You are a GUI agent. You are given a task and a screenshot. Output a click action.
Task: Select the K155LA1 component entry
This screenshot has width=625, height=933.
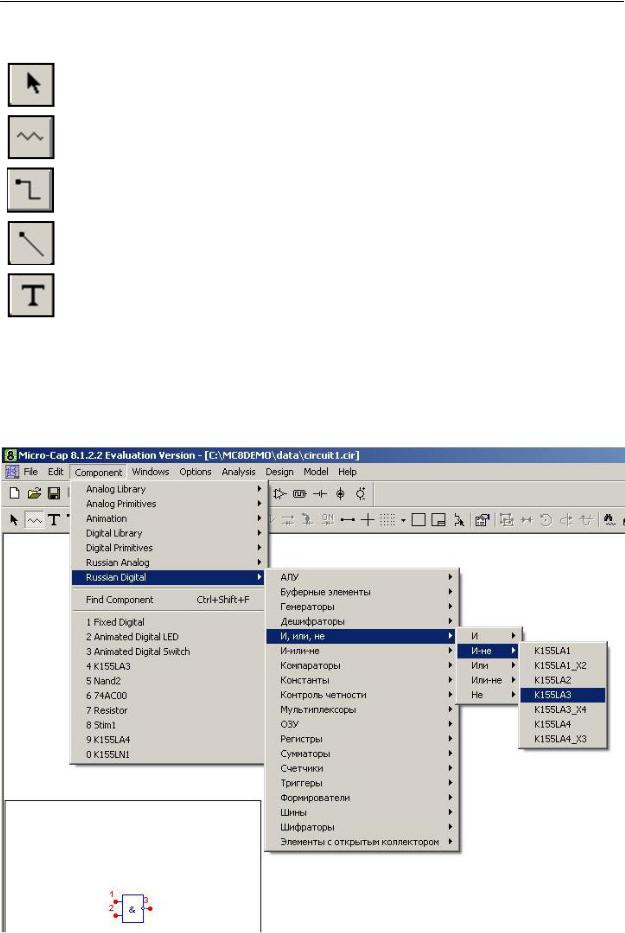(562, 651)
